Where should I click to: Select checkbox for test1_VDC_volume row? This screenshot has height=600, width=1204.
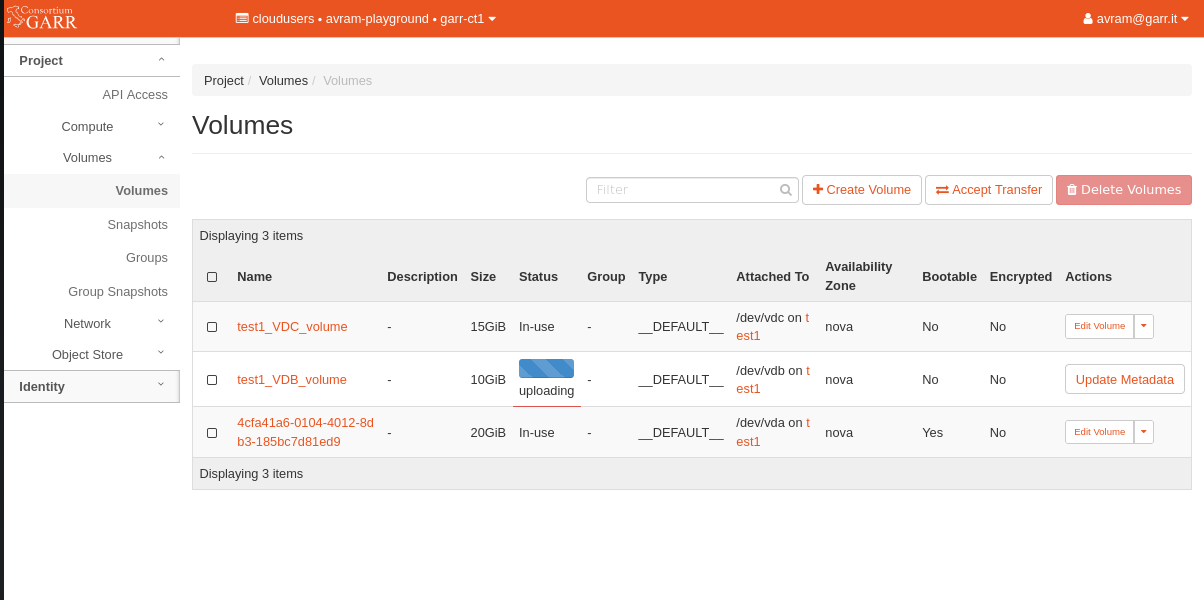point(212,327)
